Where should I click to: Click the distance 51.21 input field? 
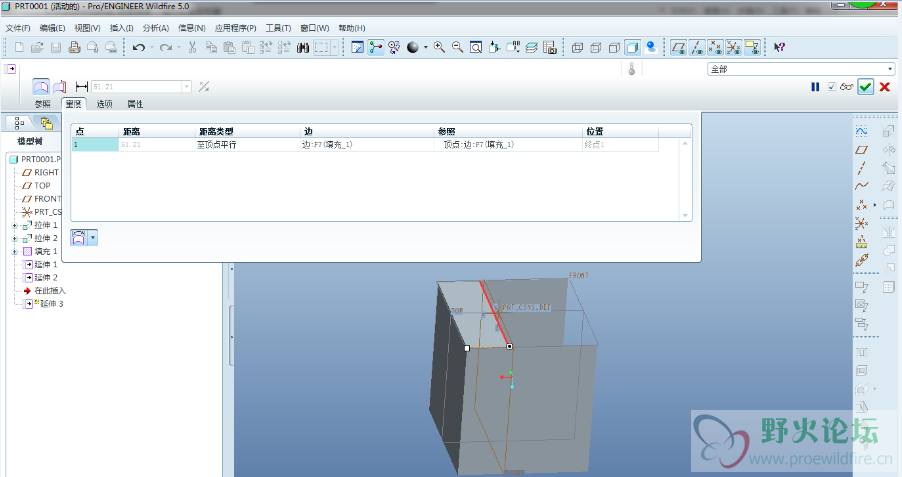(137, 87)
